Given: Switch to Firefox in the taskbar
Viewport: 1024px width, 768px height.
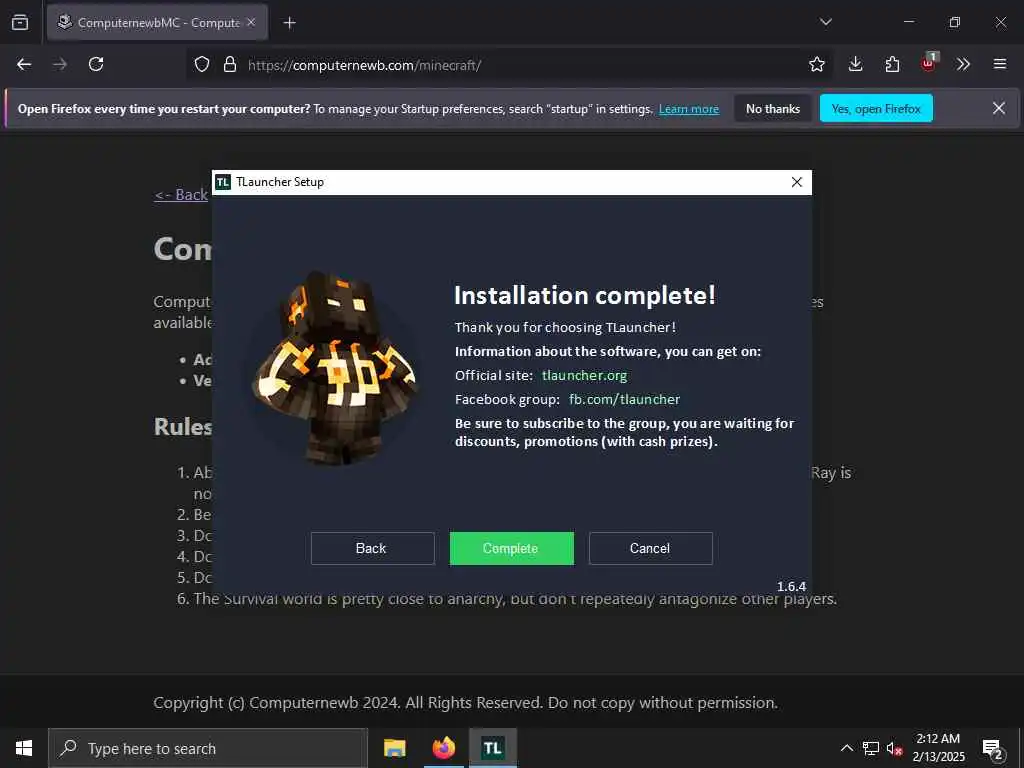Looking at the screenshot, I should (443, 748).
